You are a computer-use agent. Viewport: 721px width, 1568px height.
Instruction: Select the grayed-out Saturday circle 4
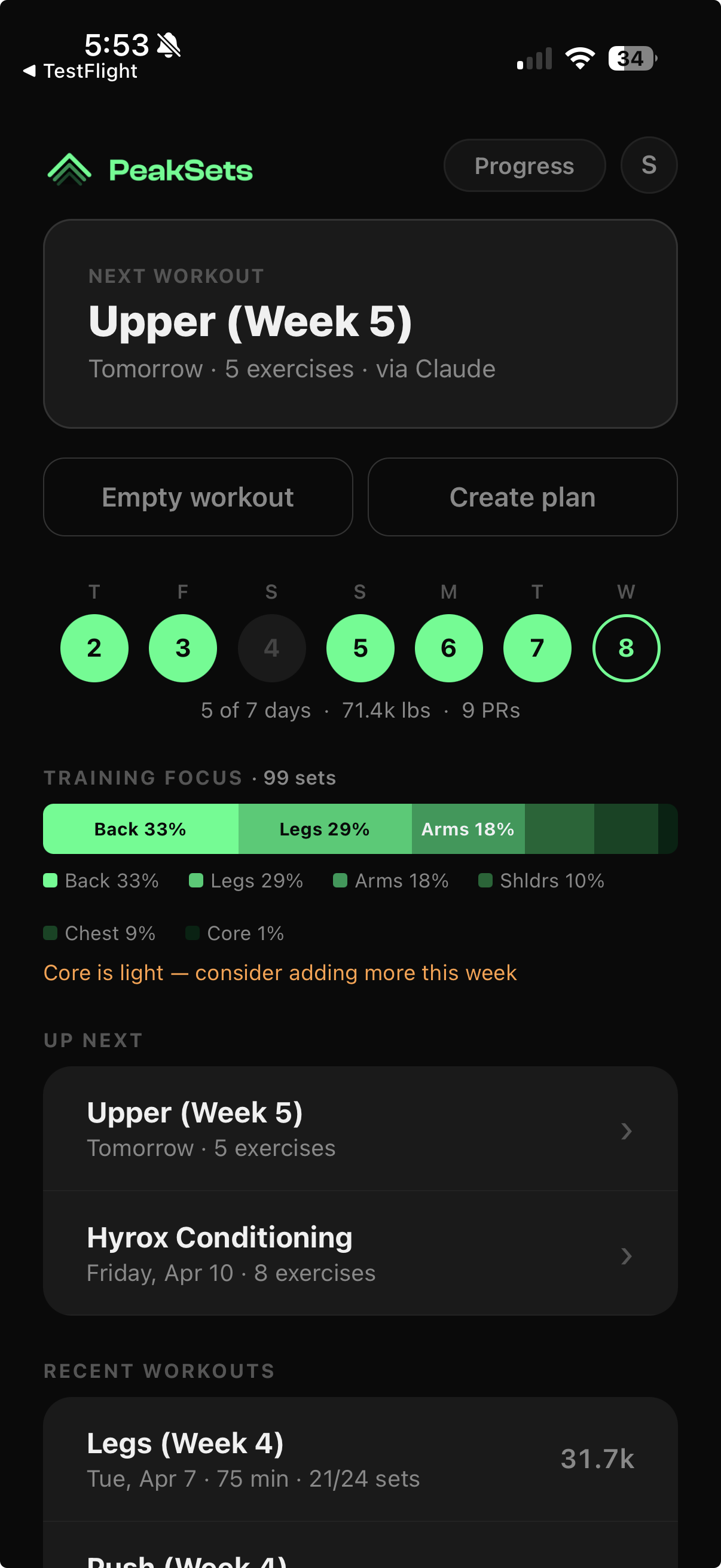pos(271,648)
